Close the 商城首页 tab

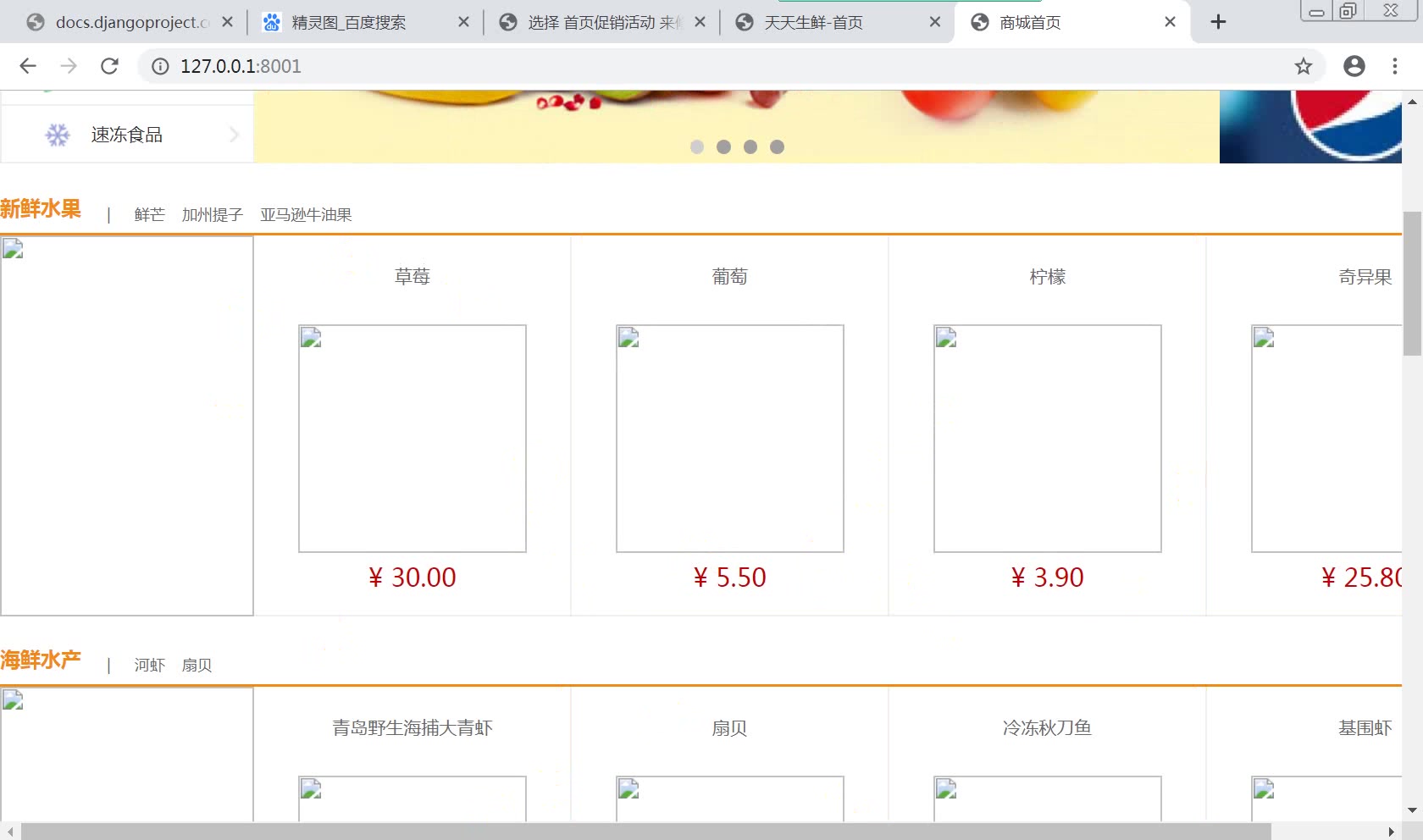click(x=1170, y=22)
